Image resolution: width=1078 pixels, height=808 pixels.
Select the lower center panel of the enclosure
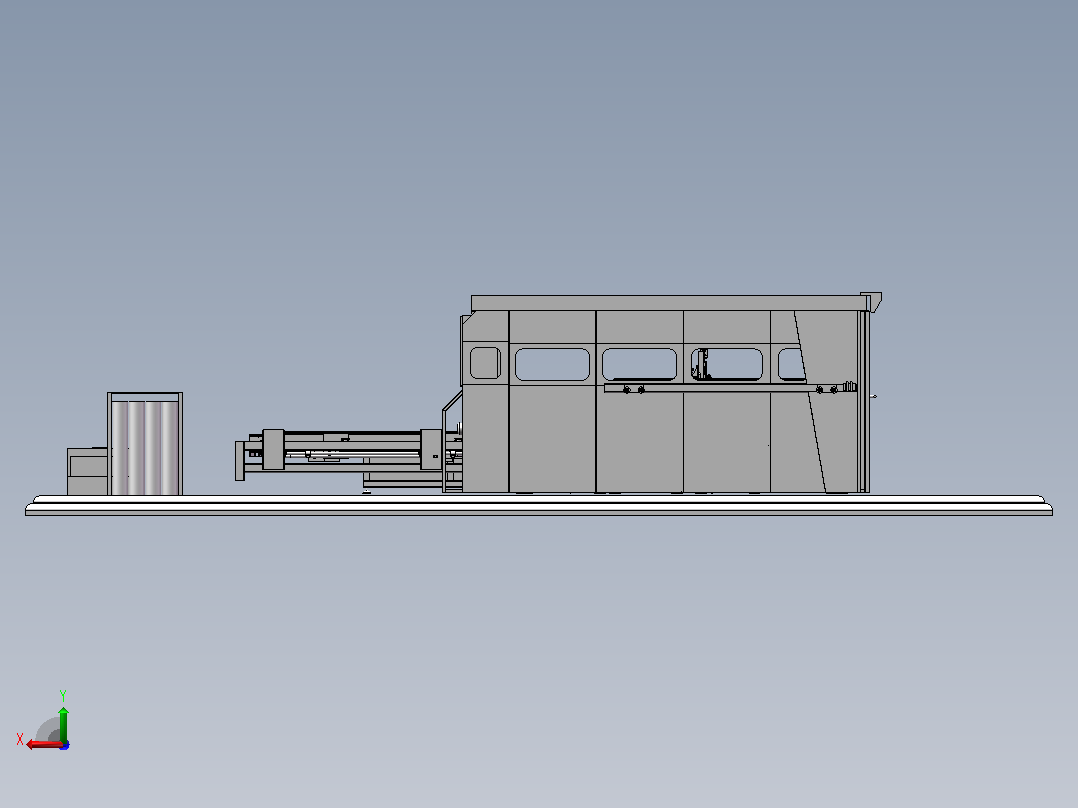tap(639, 439)
